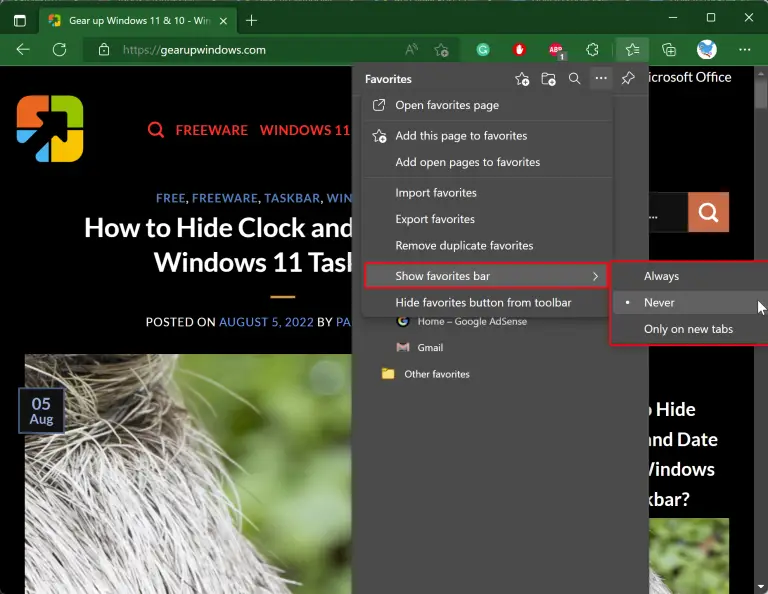View site information lock icon
This screenshot has width=768, height=594.
click(104, 49)
